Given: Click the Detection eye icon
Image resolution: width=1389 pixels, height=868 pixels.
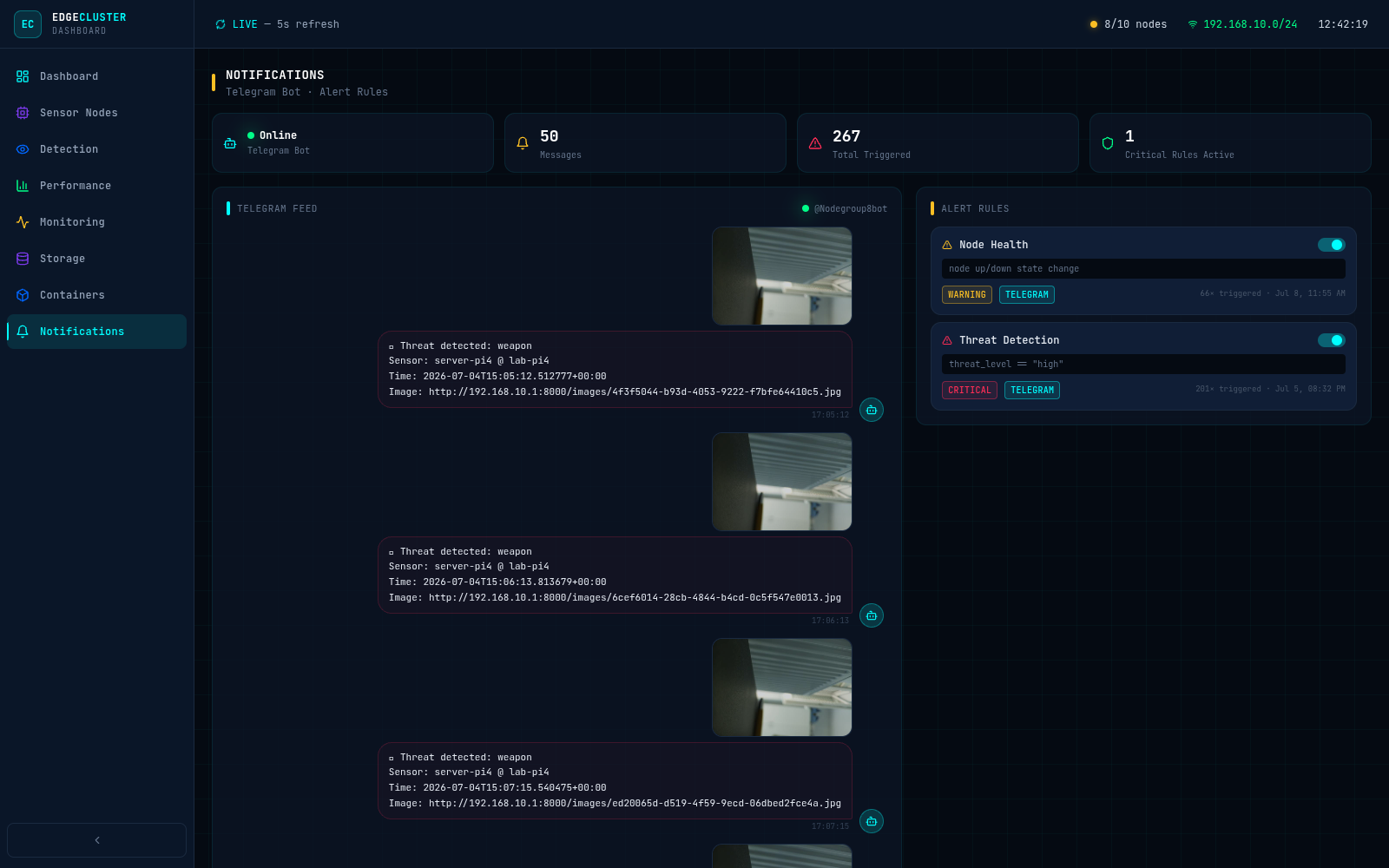Looking at the screenshot, I should (23, 149).
